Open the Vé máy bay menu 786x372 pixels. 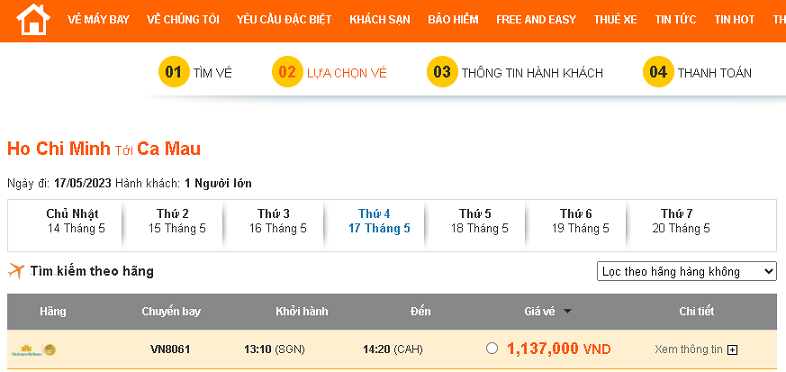98,20
